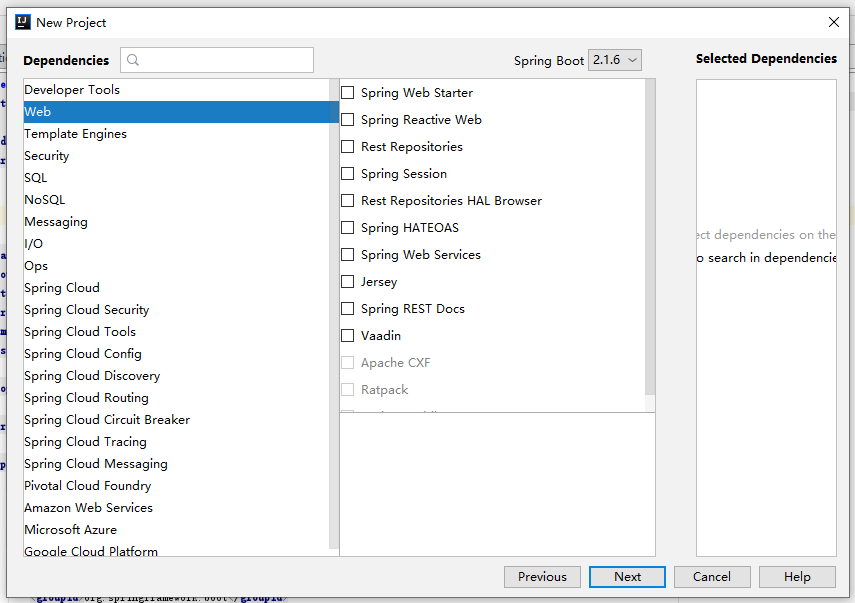Select the NoSQL category
The image size is (855, 603).
(x=176, y=200)
